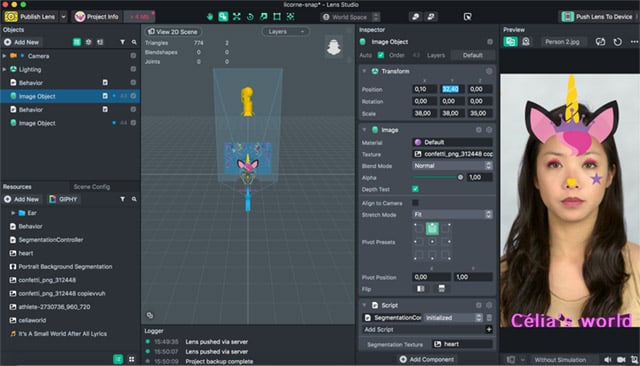
Task: Toggle the Depth Test checkbox
Action: 415,189
